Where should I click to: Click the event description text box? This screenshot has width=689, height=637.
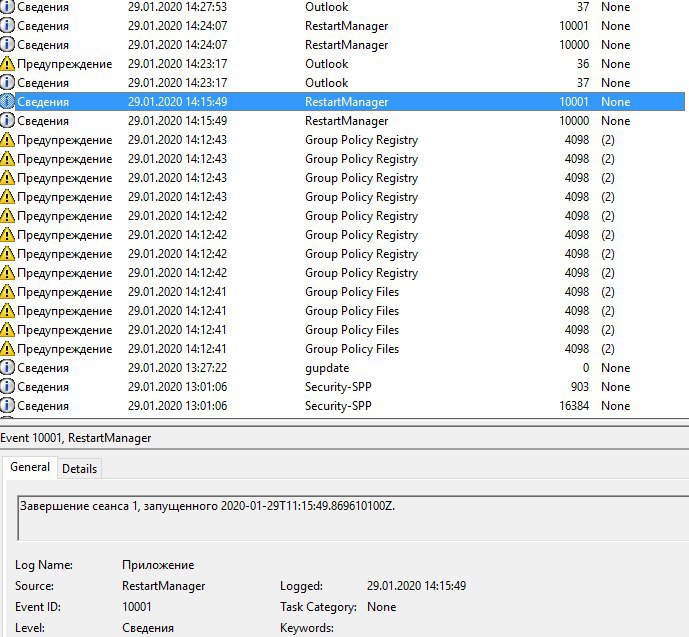pyautogui.click(x=353, y=518)
